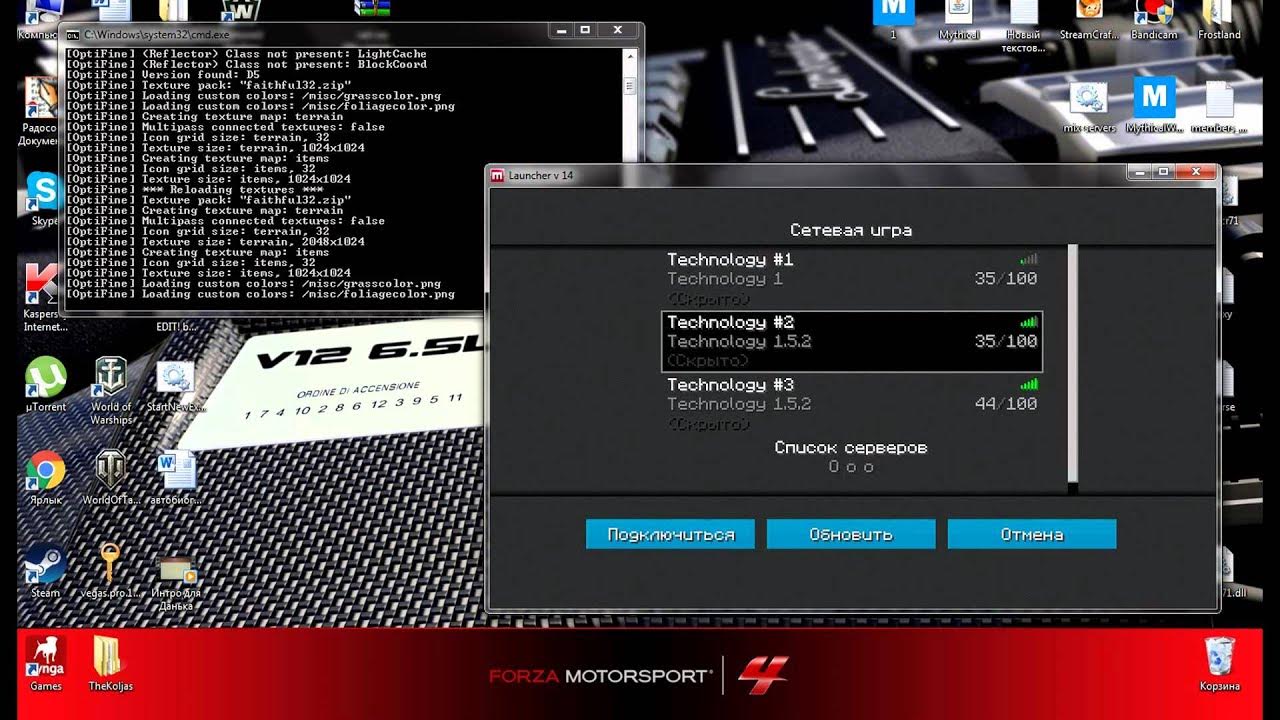Minimize the Launcher v 14 window

(1139, 173)
